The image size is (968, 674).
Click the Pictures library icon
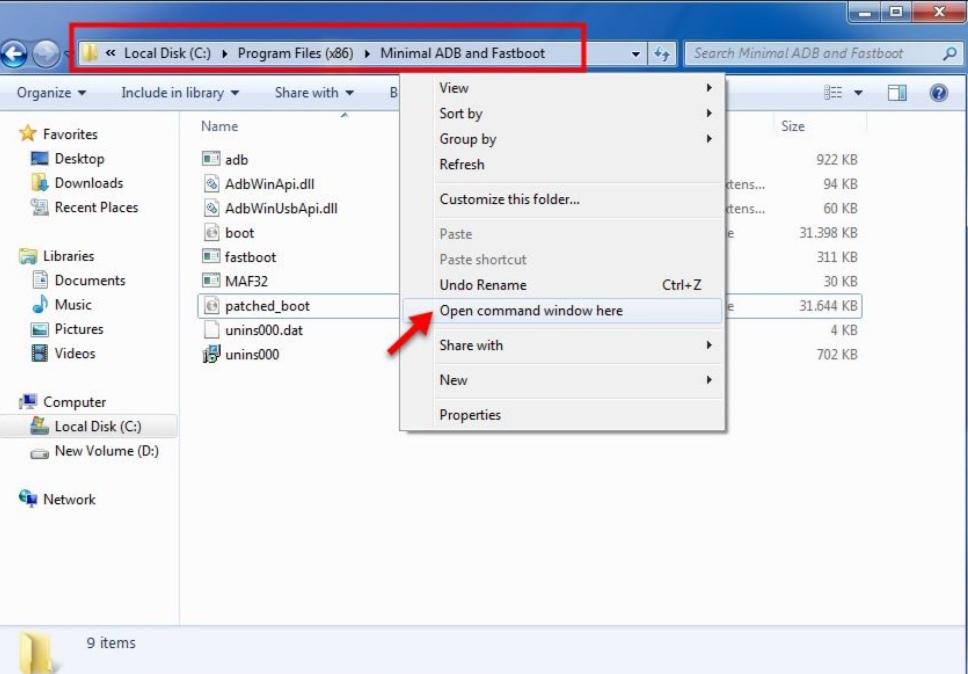tap(40, 329)
